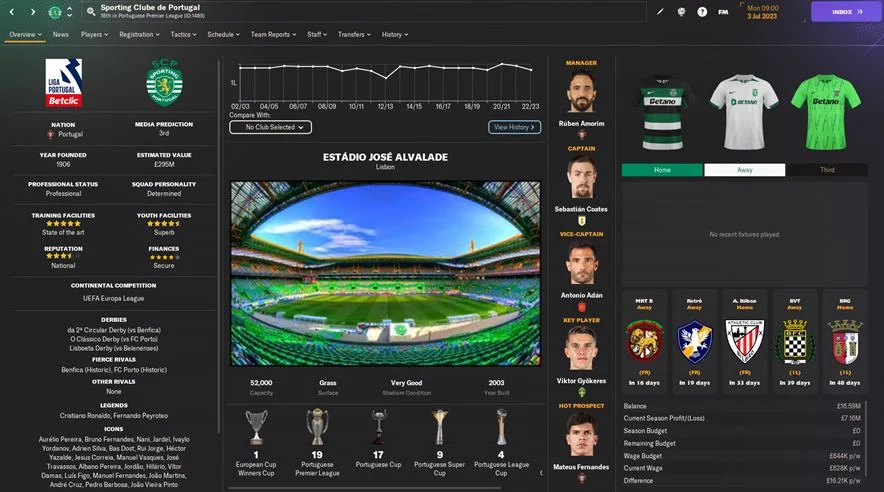This screenshot has width=884, height=492.
Task: Click the Liga Portugal Betclic logo
Action: (63, 83)
